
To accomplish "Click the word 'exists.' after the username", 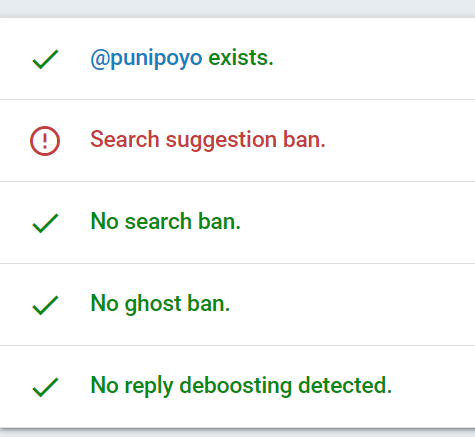I will [x=241, y=58].
